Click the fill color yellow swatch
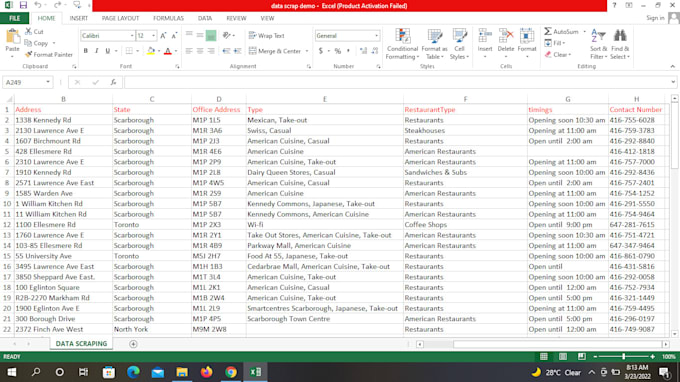Viewport: 680px width, 382px height. 150,51
